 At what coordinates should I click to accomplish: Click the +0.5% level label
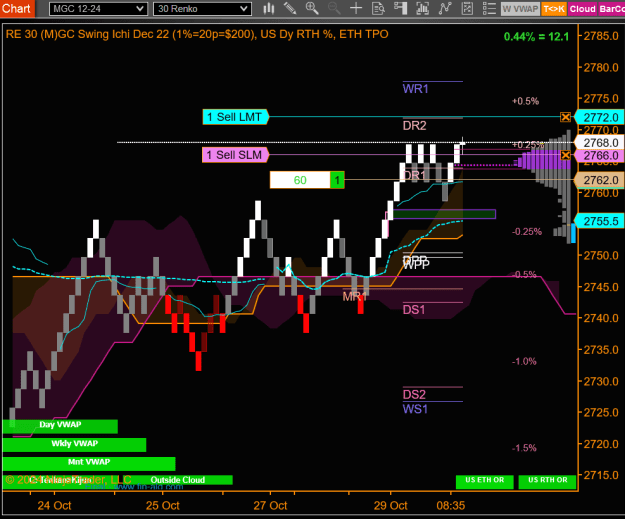click(x=525, y=101)
